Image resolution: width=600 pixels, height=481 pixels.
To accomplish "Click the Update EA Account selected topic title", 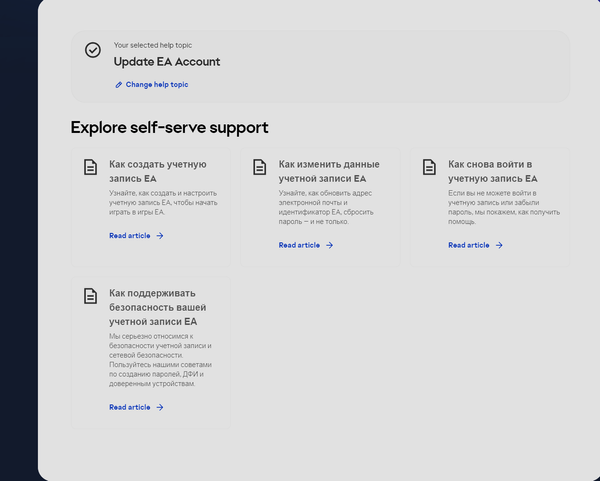I will [x=167, y=62].
